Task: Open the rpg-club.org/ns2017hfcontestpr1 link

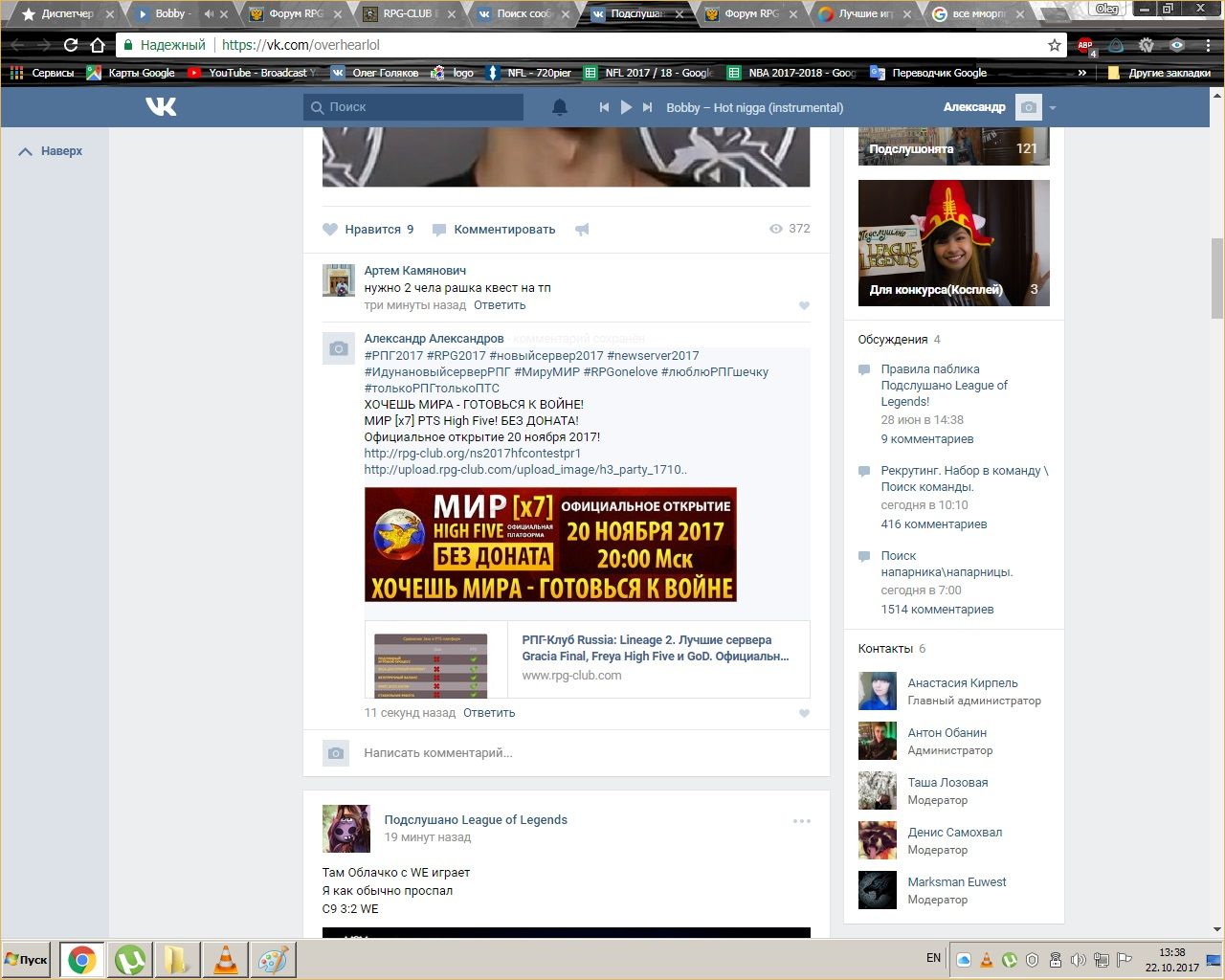Action: coord(472,454)
